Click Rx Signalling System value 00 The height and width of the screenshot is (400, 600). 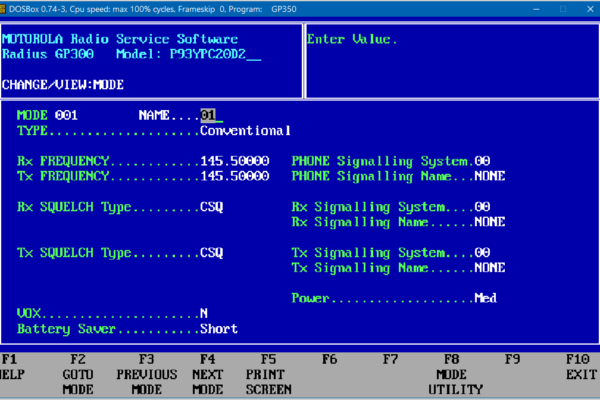tap(482, 207)
